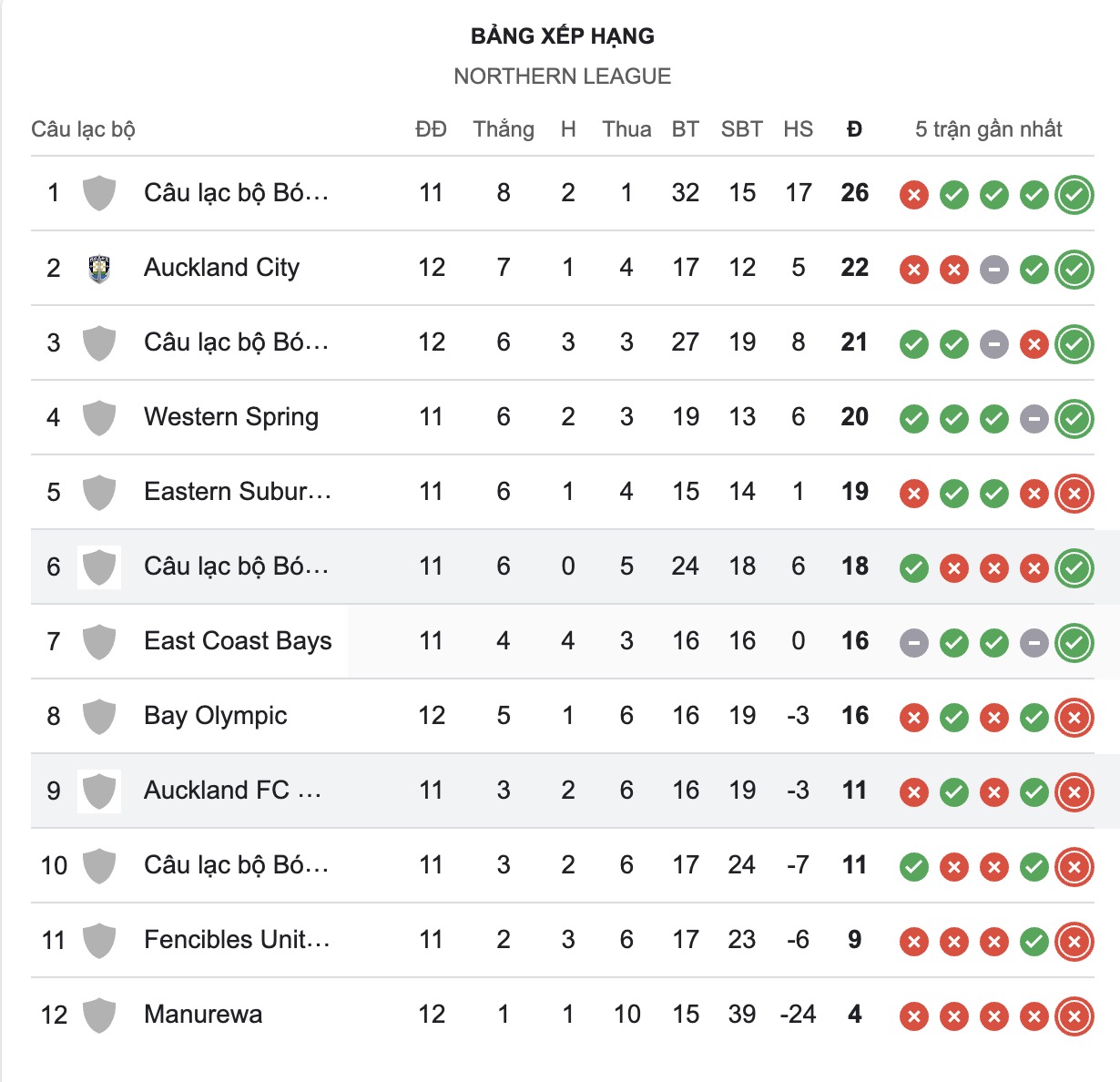The height and width of the screenshot is (1082, 1120).
Task: Click the first green check in Western Spring's form
Action: click(913, 417)
